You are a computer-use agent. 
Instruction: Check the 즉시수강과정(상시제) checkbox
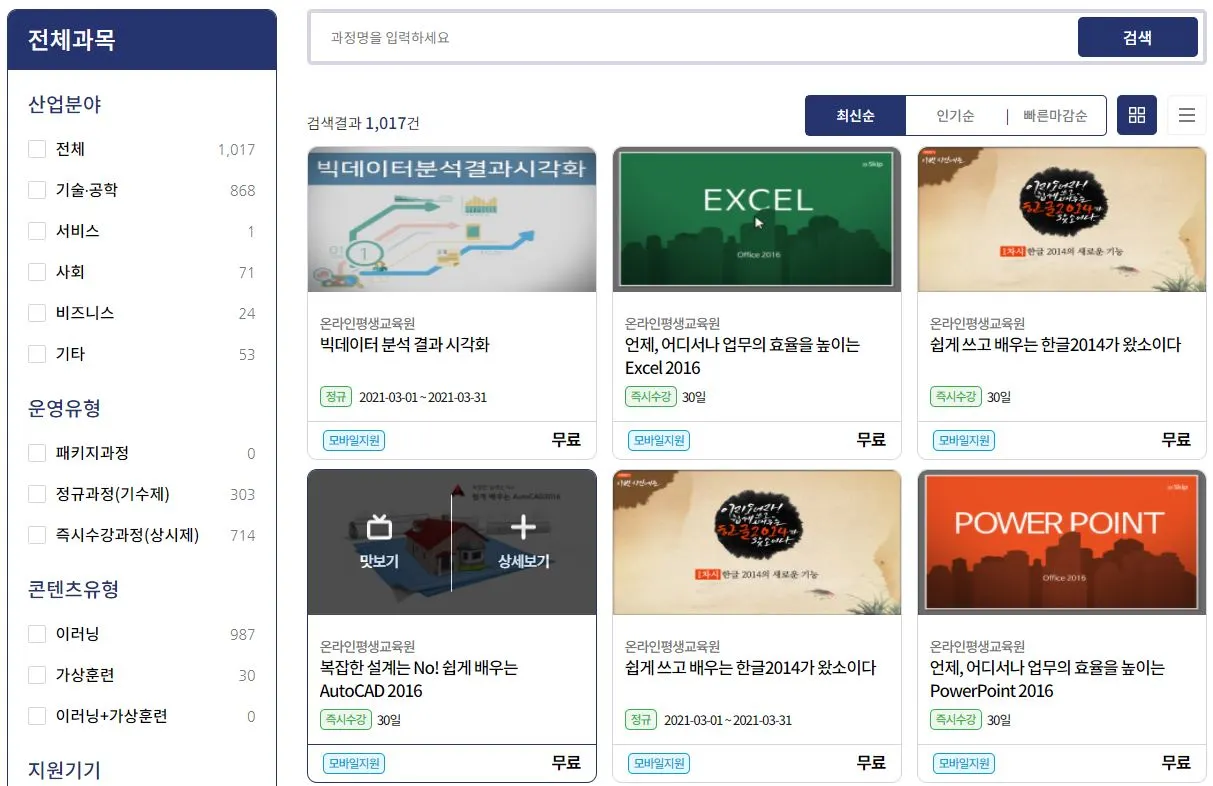[37, 535]
